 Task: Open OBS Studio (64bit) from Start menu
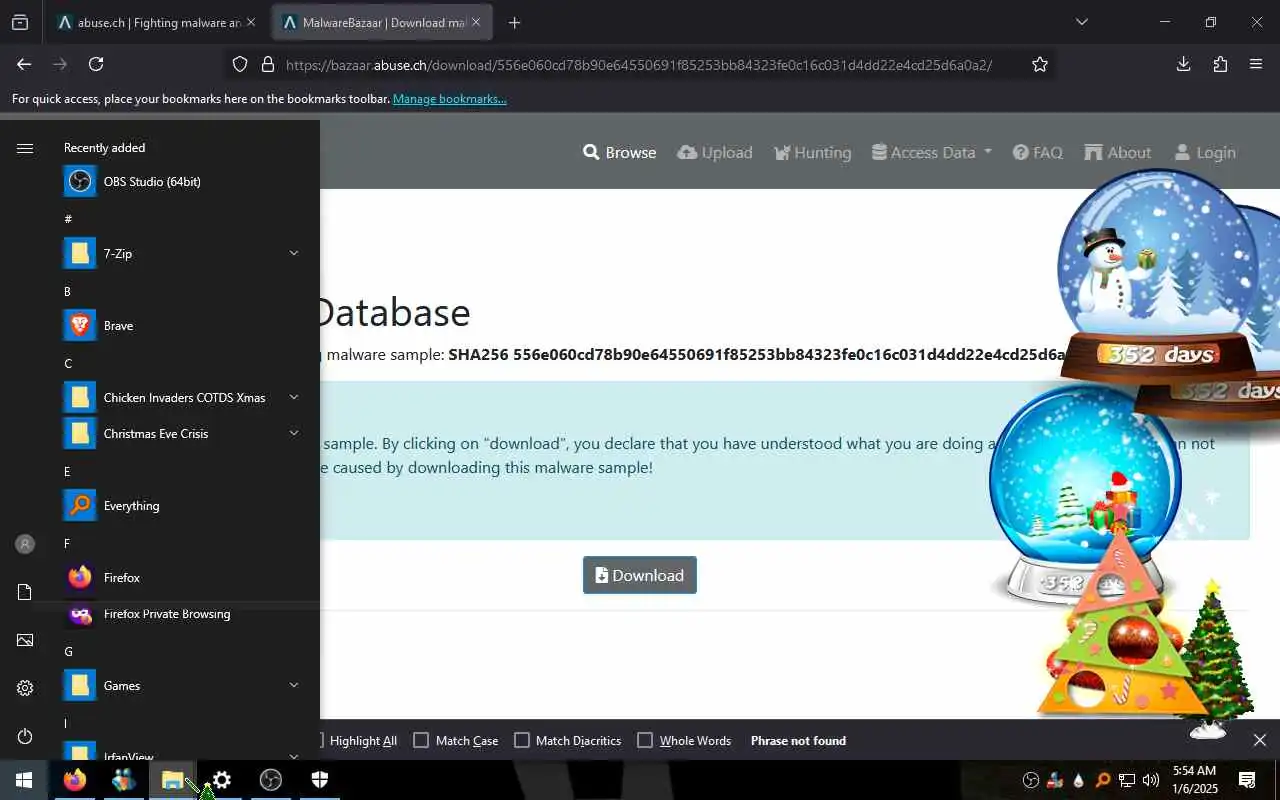point(180,182)
